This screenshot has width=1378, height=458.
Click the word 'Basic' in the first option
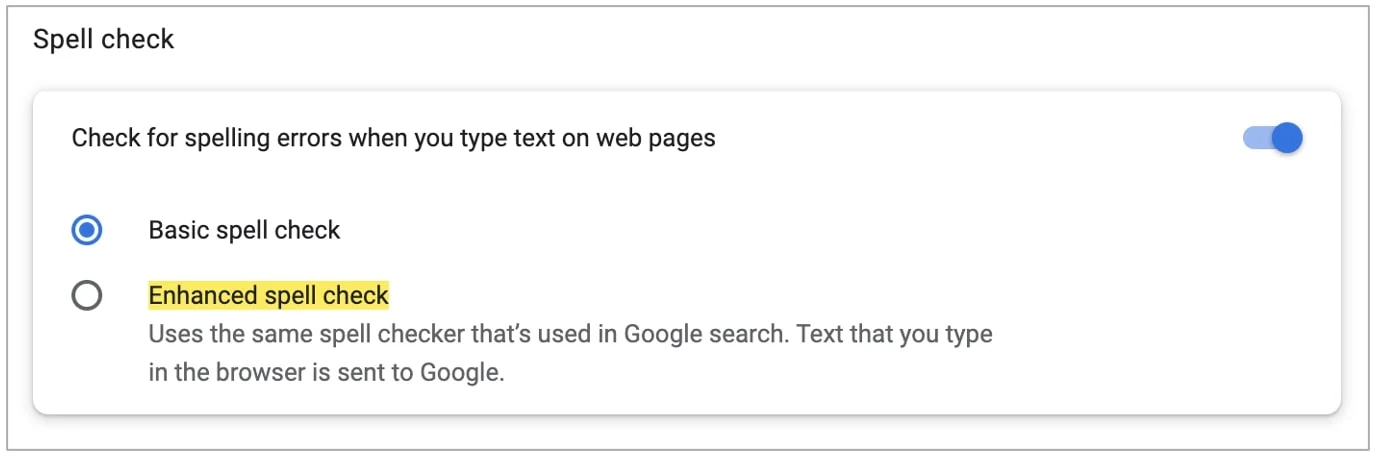(176, 230)
